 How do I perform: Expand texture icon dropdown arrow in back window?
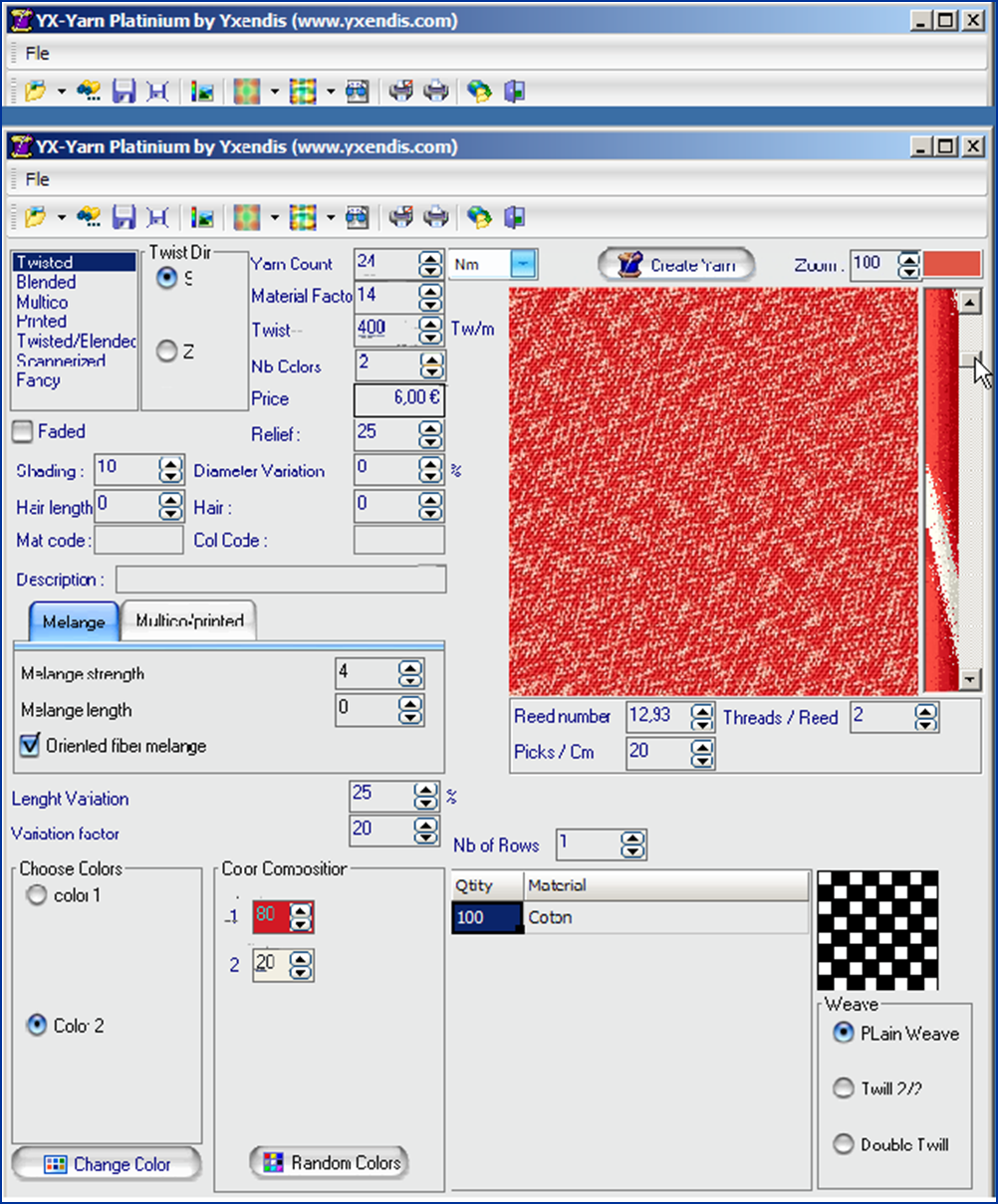click(x=274, y=92)
